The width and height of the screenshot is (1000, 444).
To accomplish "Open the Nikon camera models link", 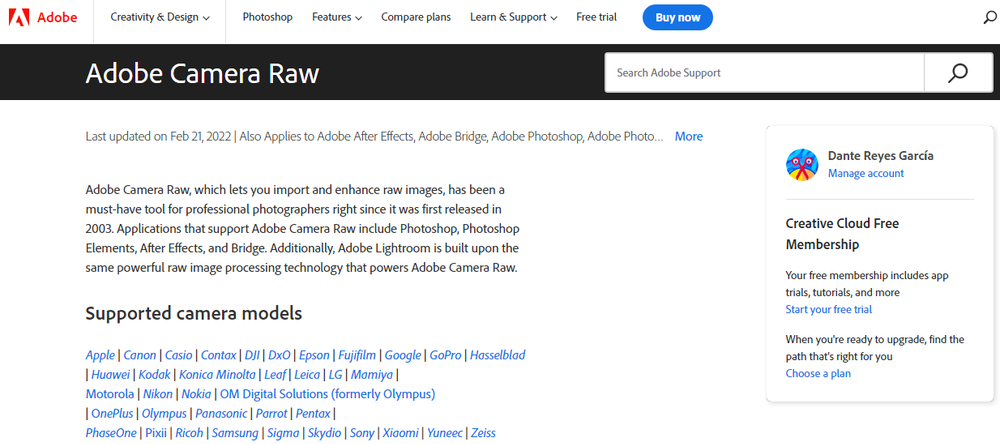I will pyautogui.click(x=158, y=394).
